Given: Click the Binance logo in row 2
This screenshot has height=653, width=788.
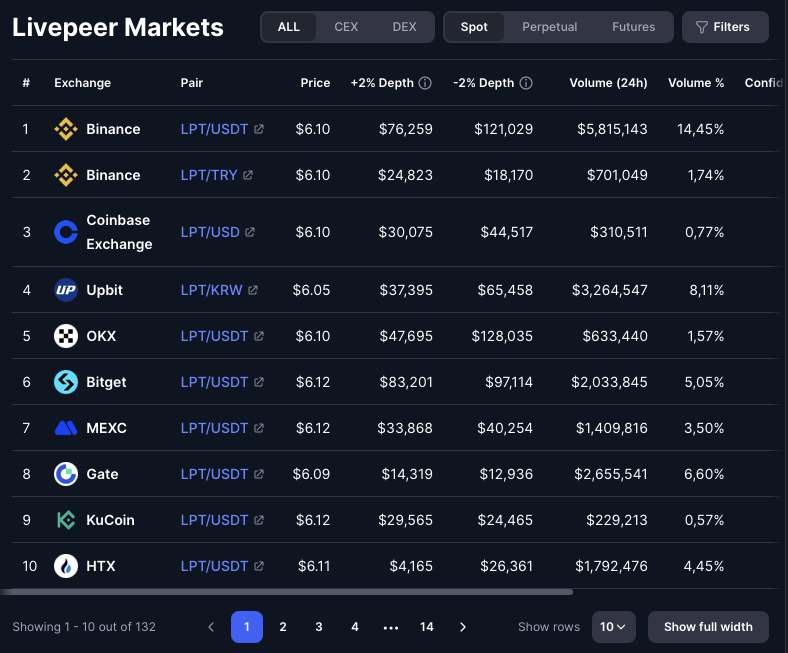Looking at the screenshot, I should pyautogui.click(x=66, y=175).
